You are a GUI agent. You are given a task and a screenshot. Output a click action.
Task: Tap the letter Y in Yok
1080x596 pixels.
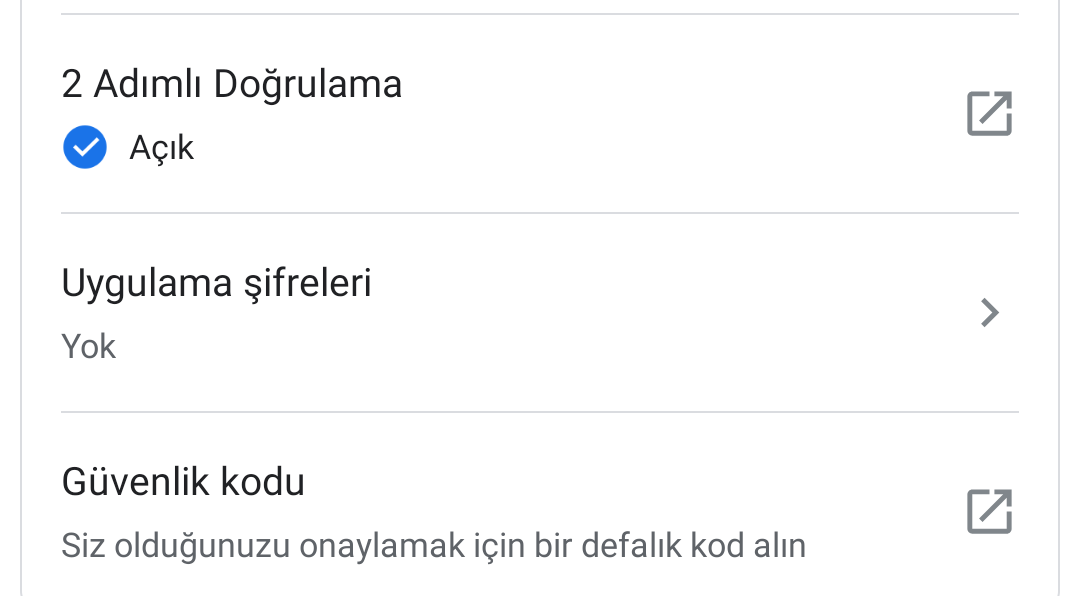click(x=71, y=346)
